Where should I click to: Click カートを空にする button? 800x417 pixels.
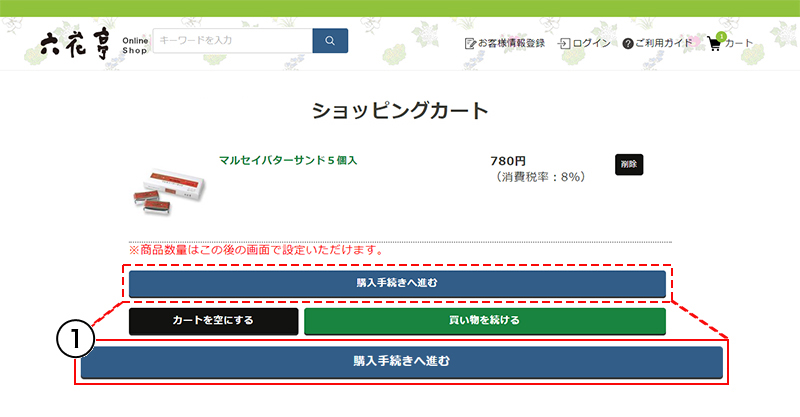coord(213,321)
